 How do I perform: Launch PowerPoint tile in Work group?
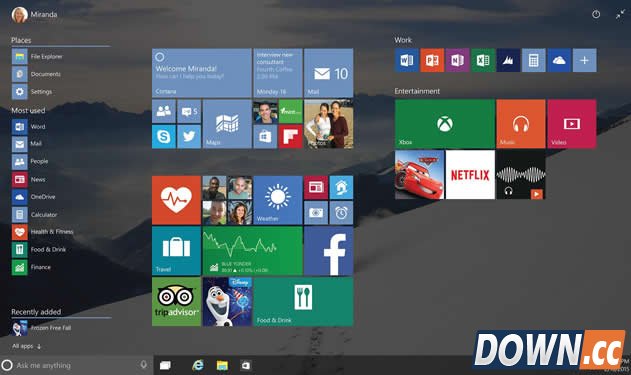pyautogui.click(x=432, y=60)
